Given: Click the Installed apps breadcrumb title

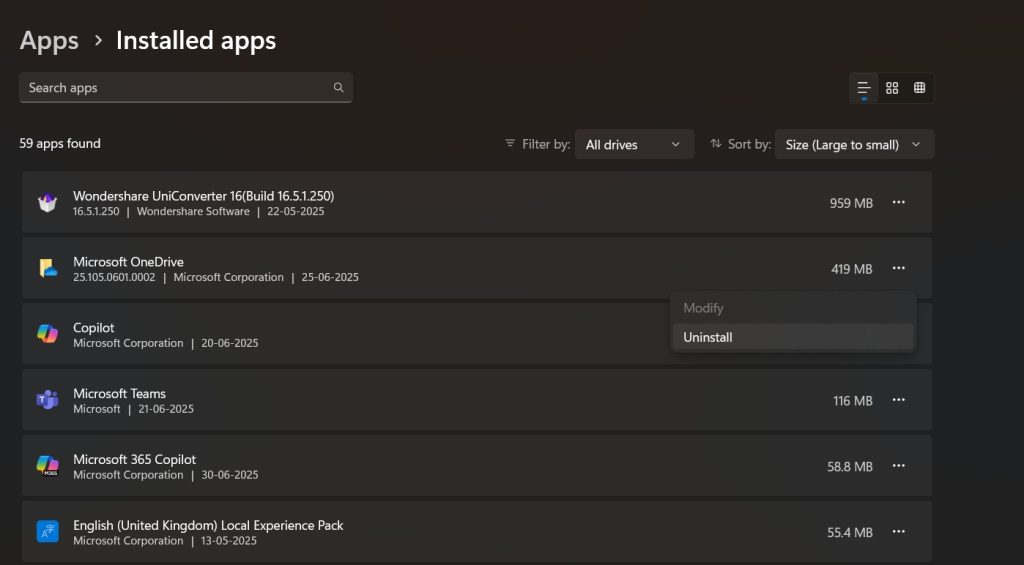Looking at the screenshot, I should [x=196, y=40].
